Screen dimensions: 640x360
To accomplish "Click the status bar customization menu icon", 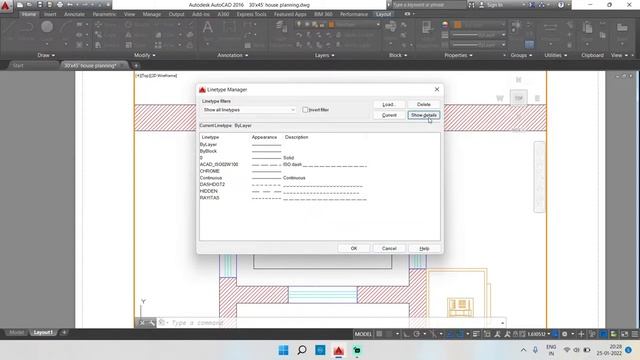I will pyautogui.click(x=635, y=334).
